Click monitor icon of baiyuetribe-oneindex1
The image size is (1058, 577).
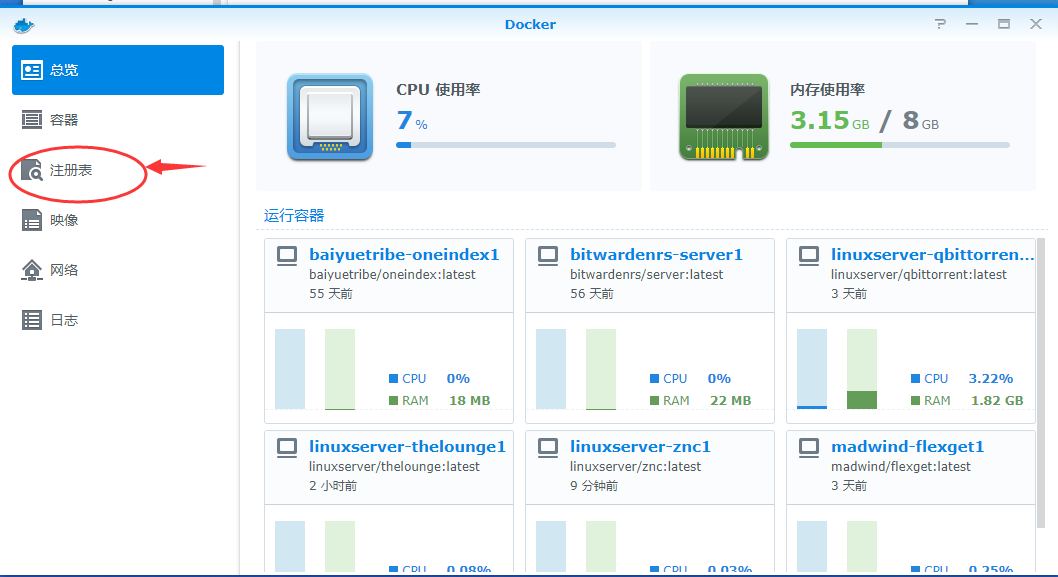287,256
